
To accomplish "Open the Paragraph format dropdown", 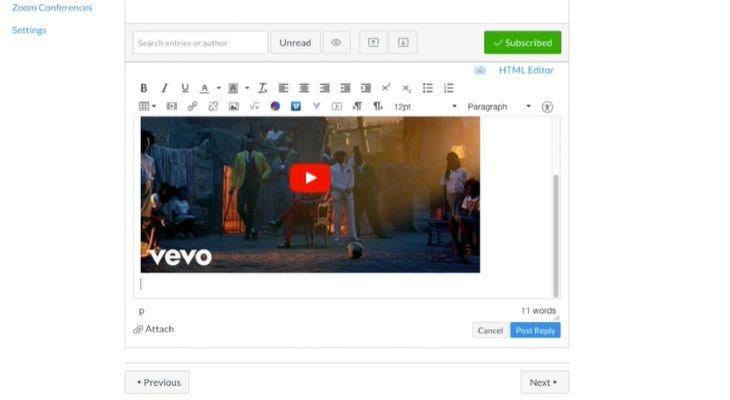I will pos(499,107).
